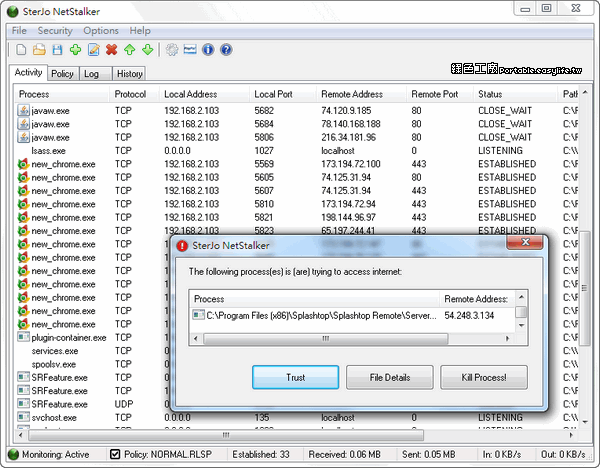Select the services.exe process row
600x468 pixels.
pos(92,351)
